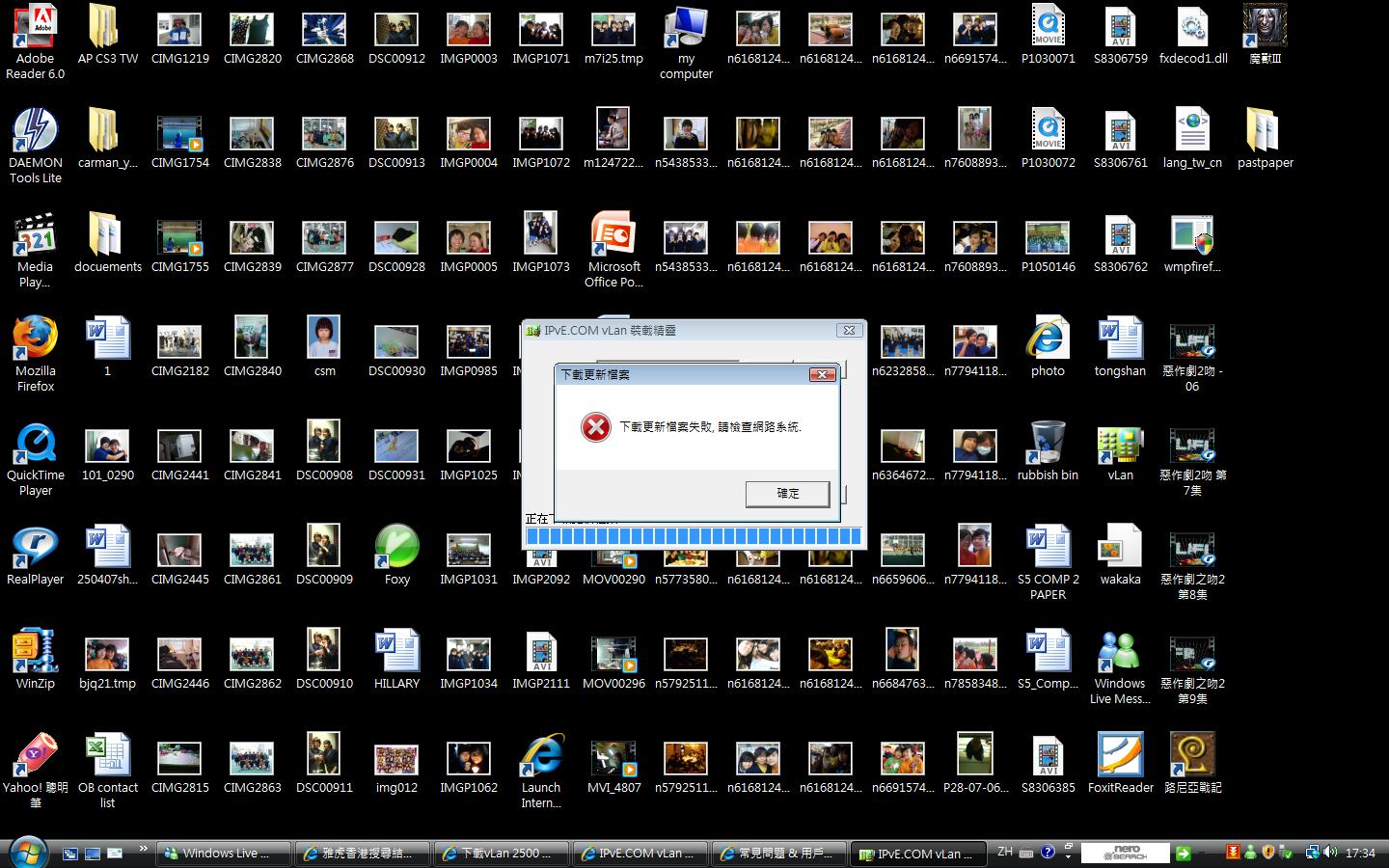Select the QuickTime Player icon
This screenshot has width=1389, height=868.
[36, 459]
